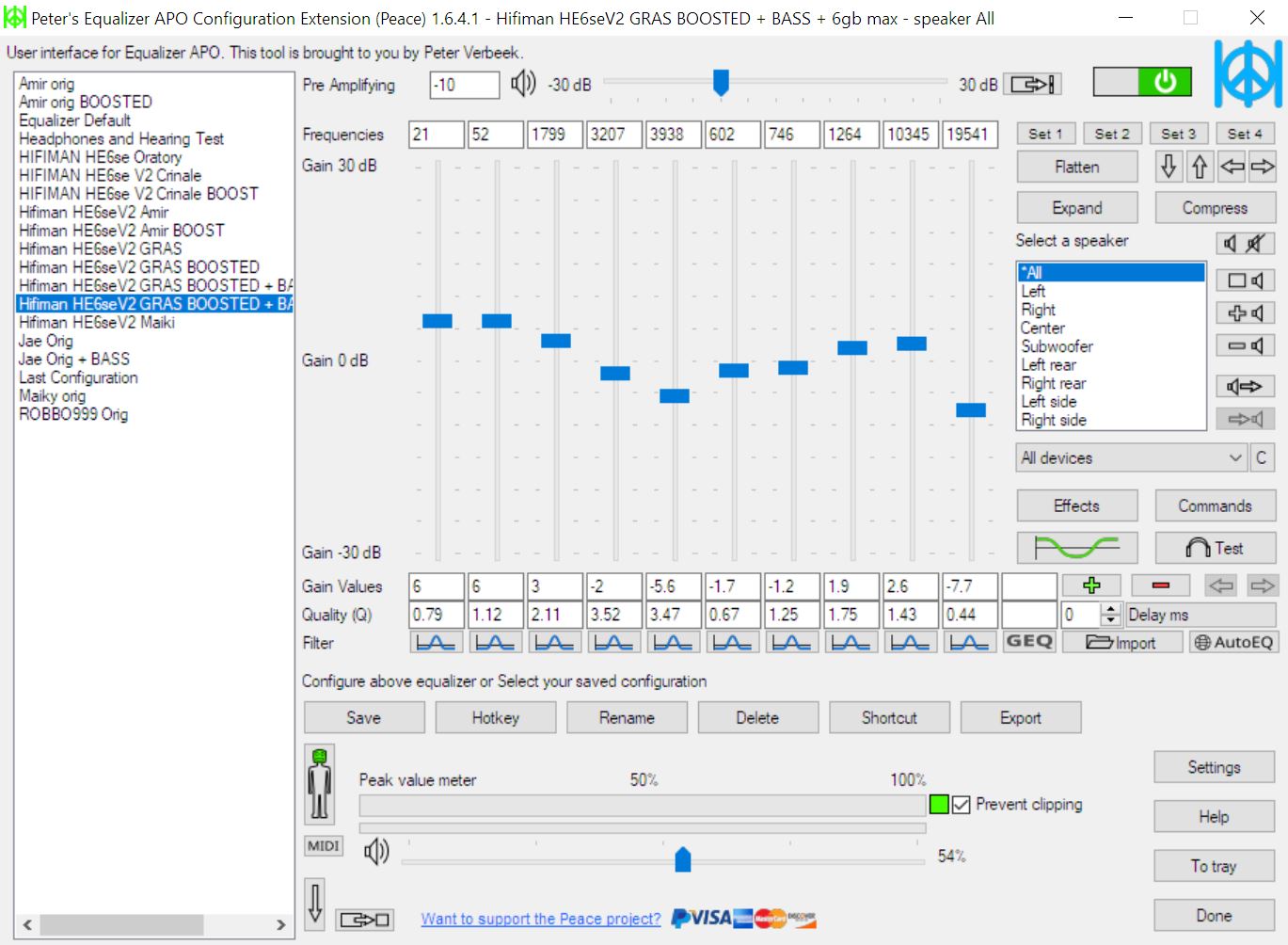Click the 3938 Hz gain slider handle
The height and width of the screenshot is (945, 1288).
(675, 396)
